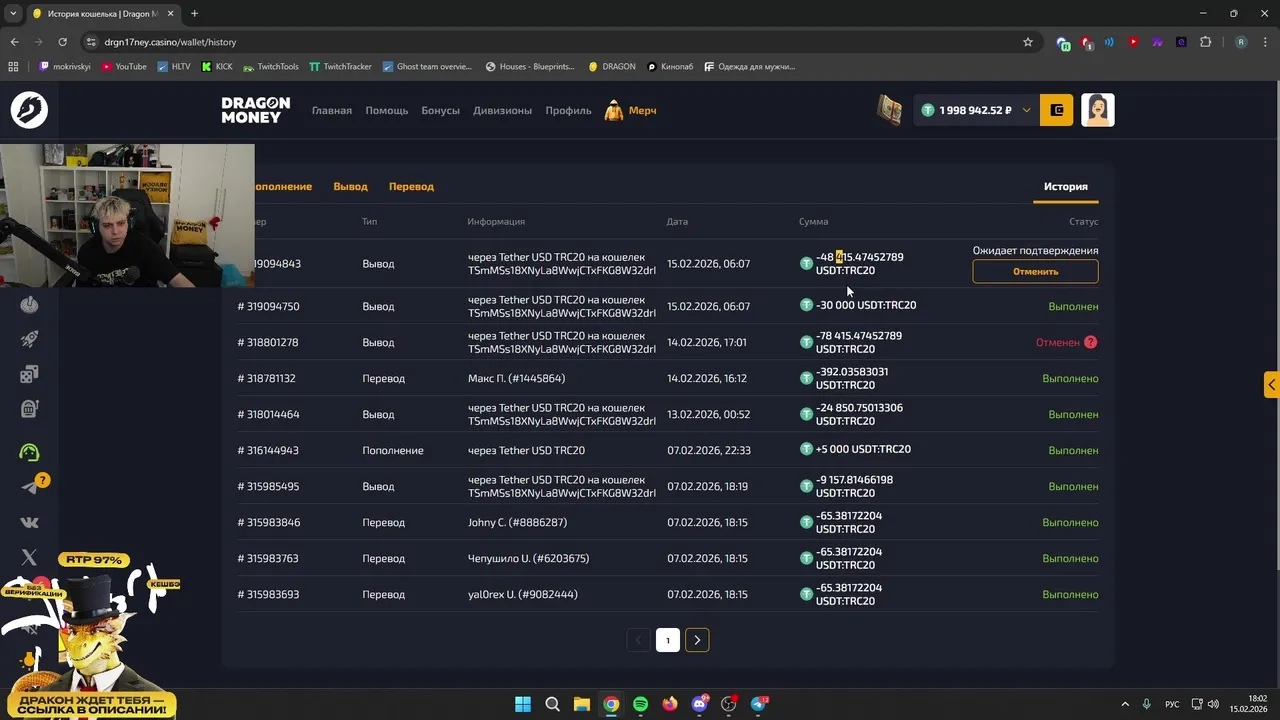Go to previous page with left arrow
Viewport: 1280px width, 720px height.
(639, 640)
